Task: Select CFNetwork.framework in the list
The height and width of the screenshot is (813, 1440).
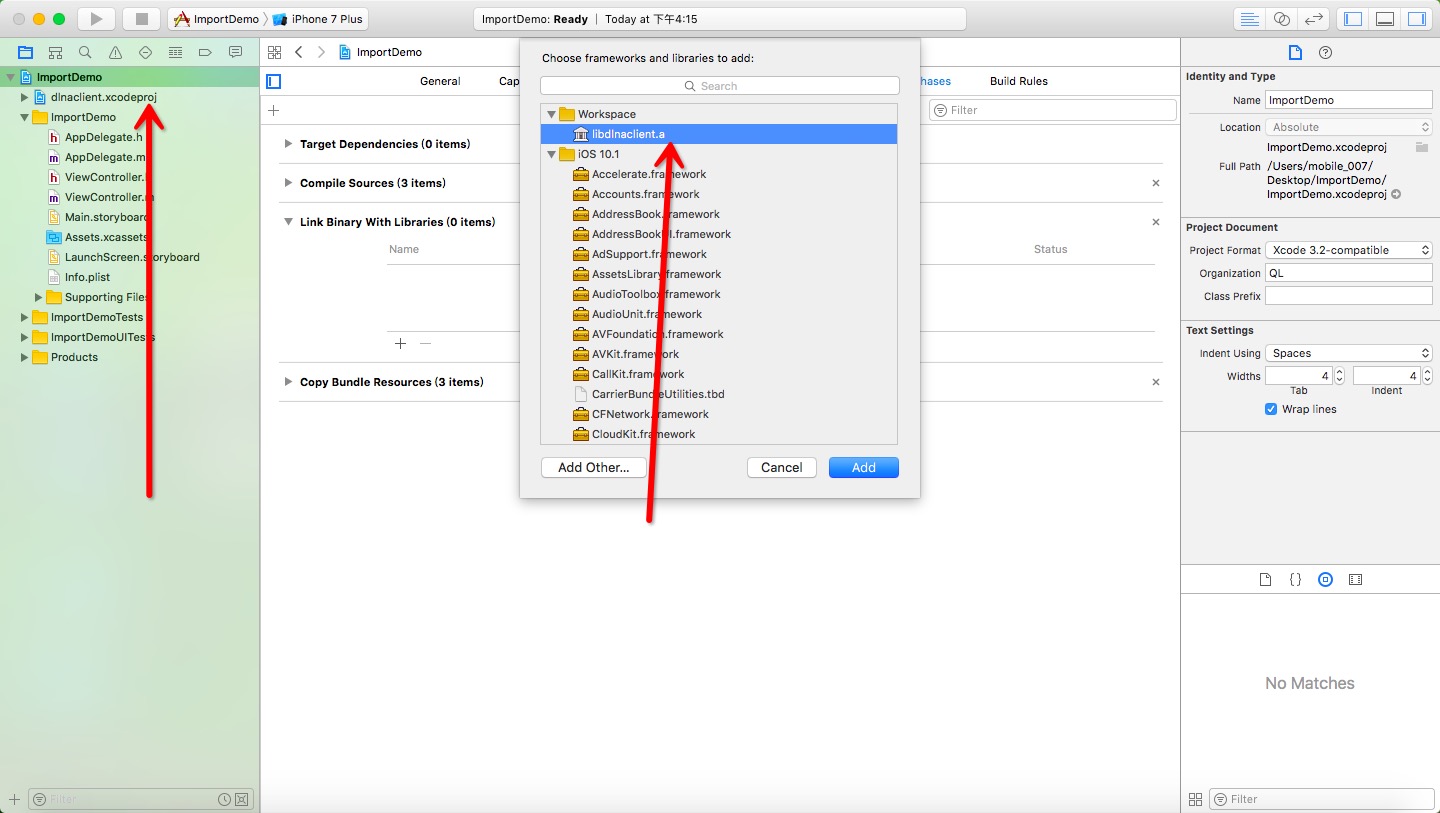Action: point(718,414)
